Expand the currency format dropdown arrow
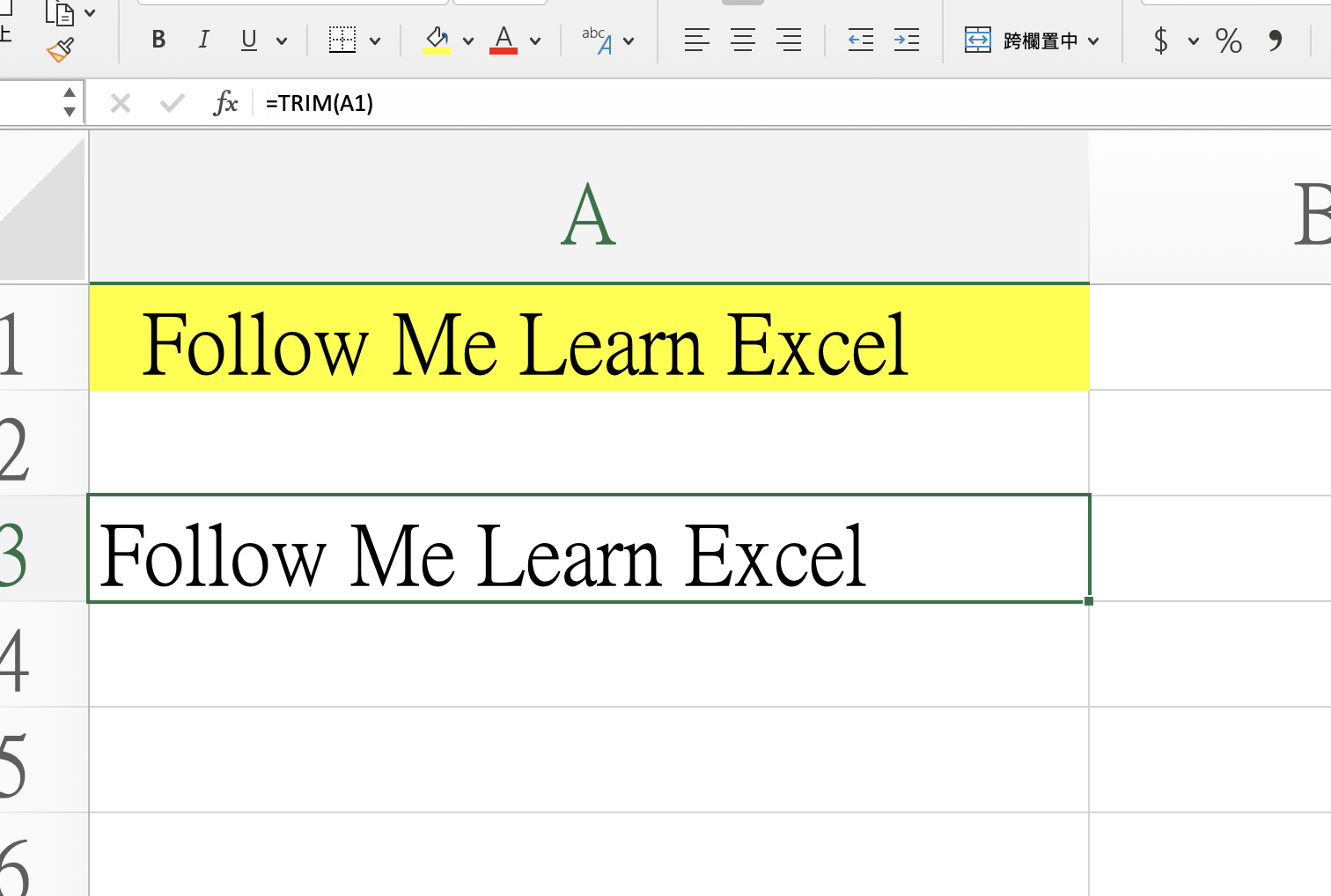The image size is (1331, 896). pyautogui.click(x=1194, y=40)
